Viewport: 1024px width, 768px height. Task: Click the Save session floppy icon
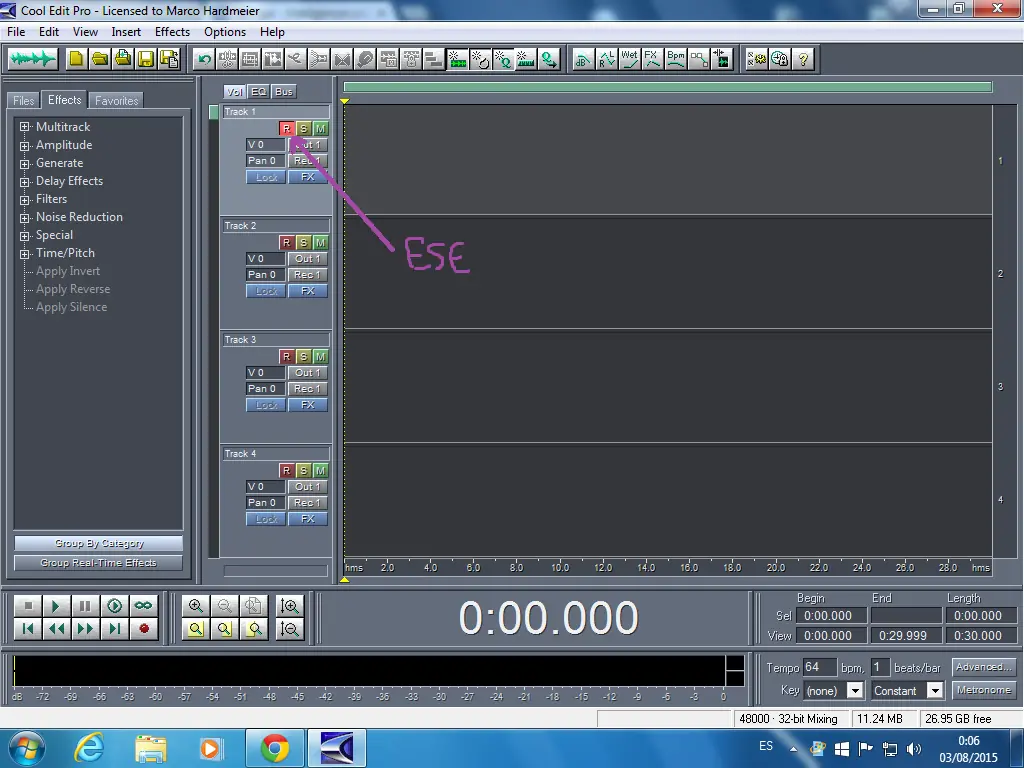[x=146, y=59]
